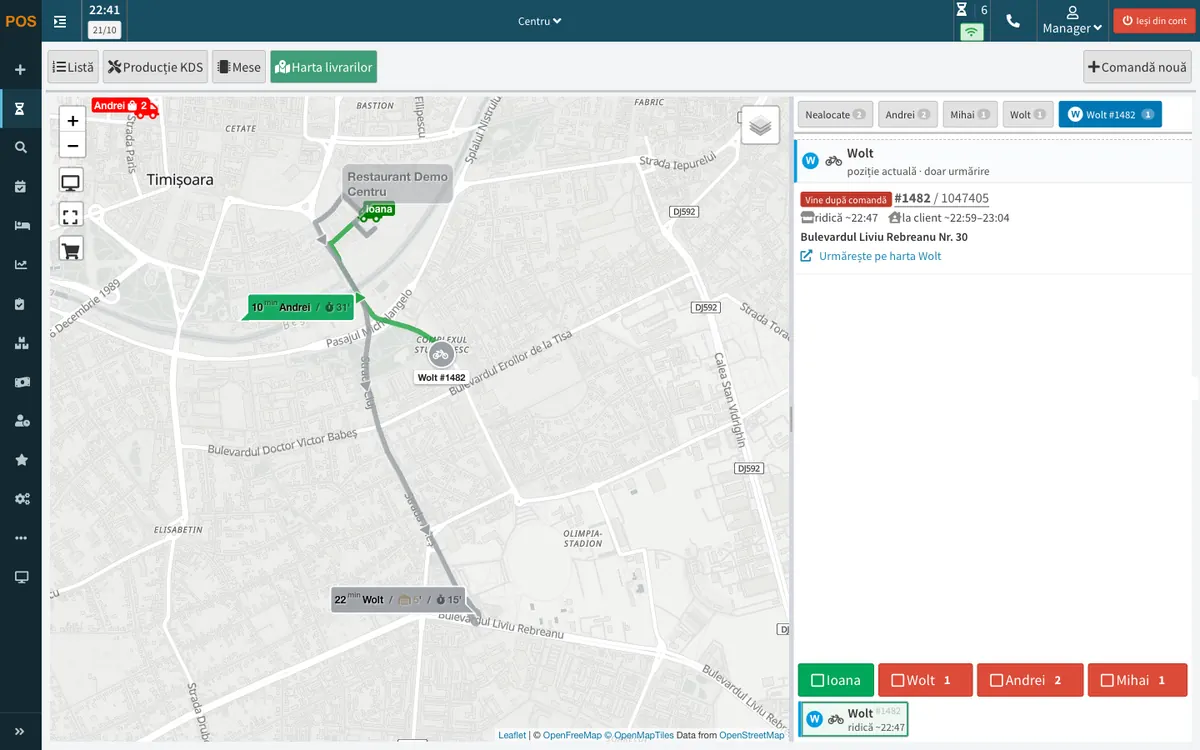Open the bed icon section in sidebar
Image resolution: width=1200 pixels, height=750 pixels.
tap(20, 225)
